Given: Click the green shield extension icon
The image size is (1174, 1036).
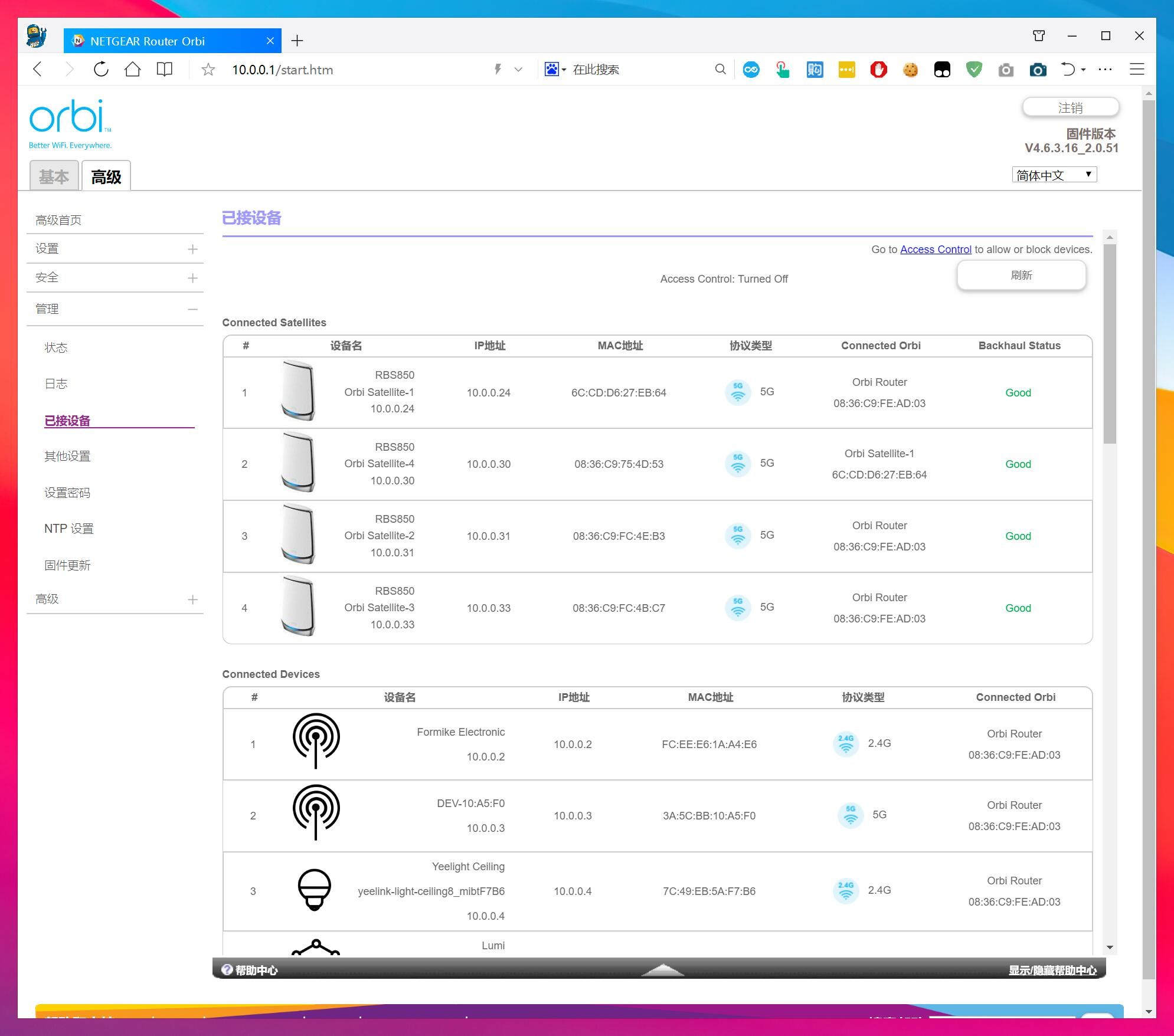Looking at the screenshot, I should [974, 70].
